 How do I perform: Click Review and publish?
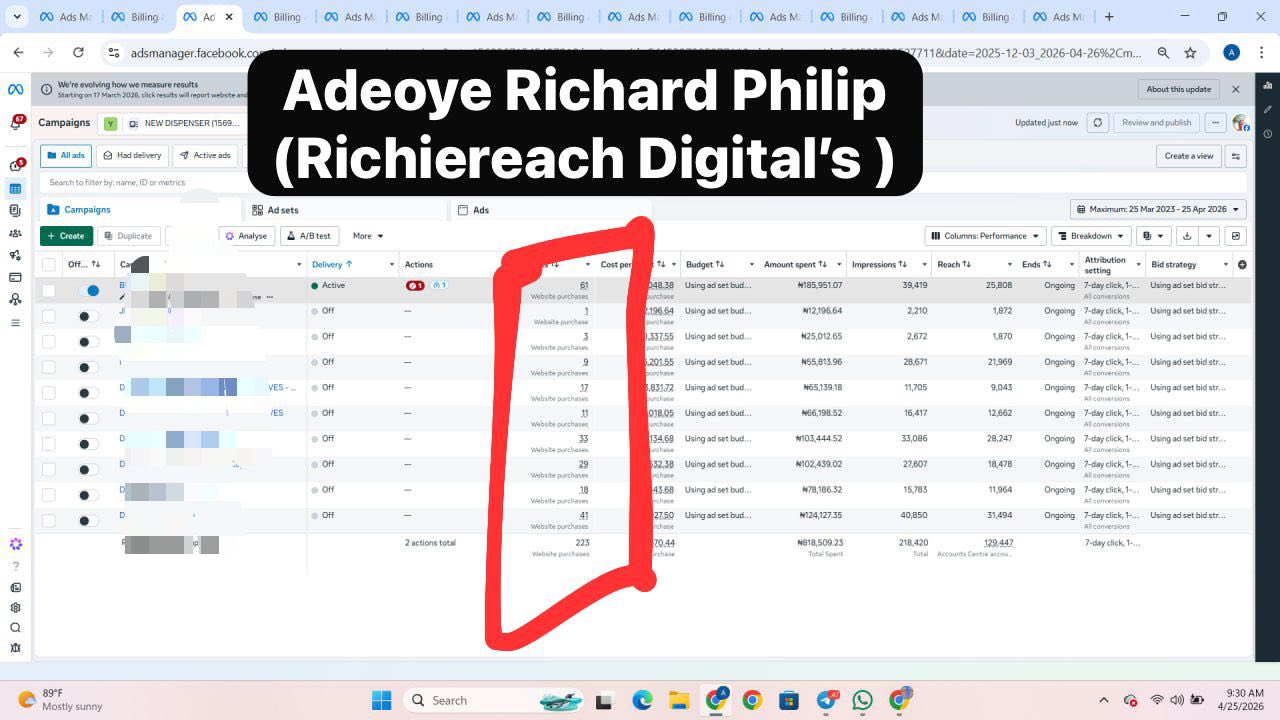[1156, 123]
